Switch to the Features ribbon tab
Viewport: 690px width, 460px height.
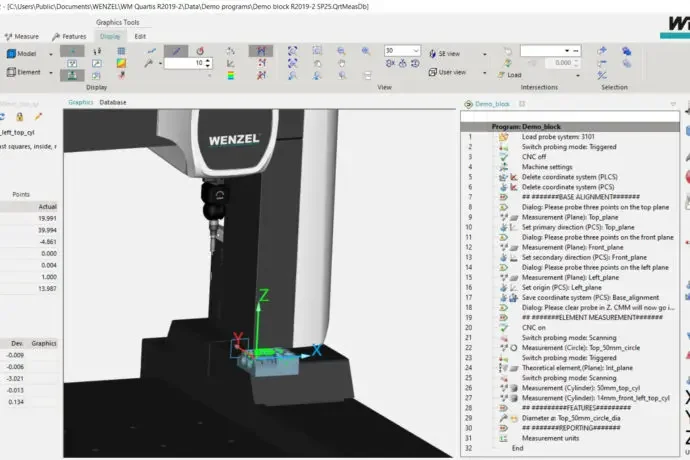point(69,37)
